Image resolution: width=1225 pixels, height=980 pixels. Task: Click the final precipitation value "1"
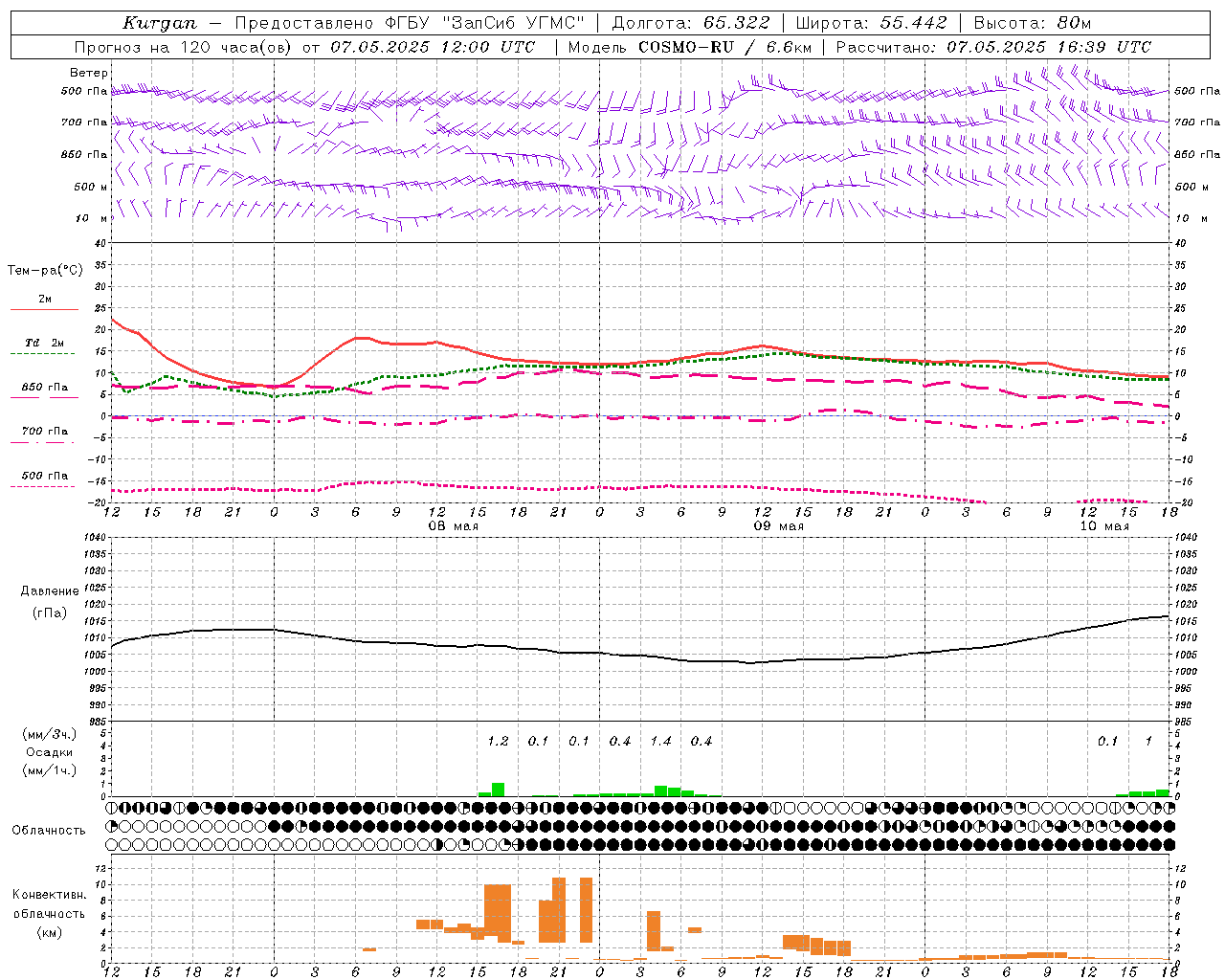(1148, 741)
